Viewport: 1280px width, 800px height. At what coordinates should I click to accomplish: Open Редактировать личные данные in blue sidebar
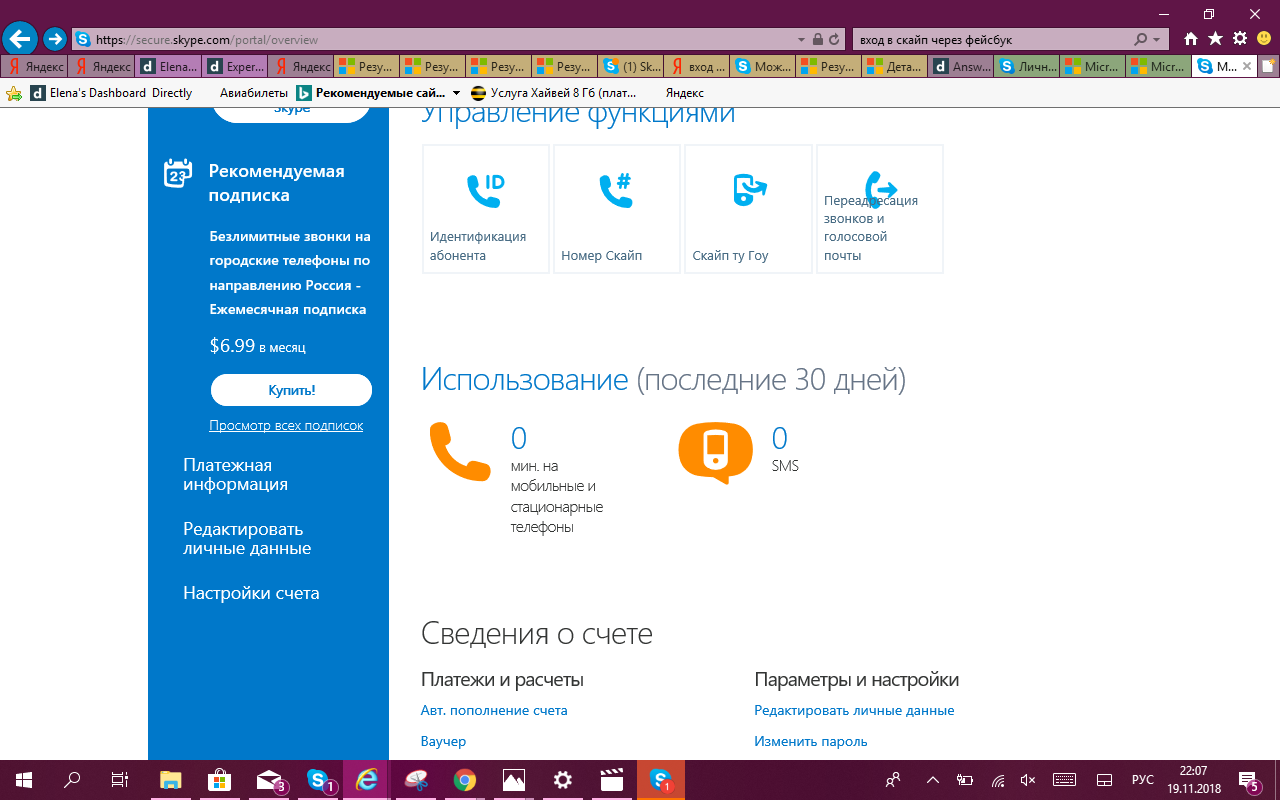click(x=247, y=539)
